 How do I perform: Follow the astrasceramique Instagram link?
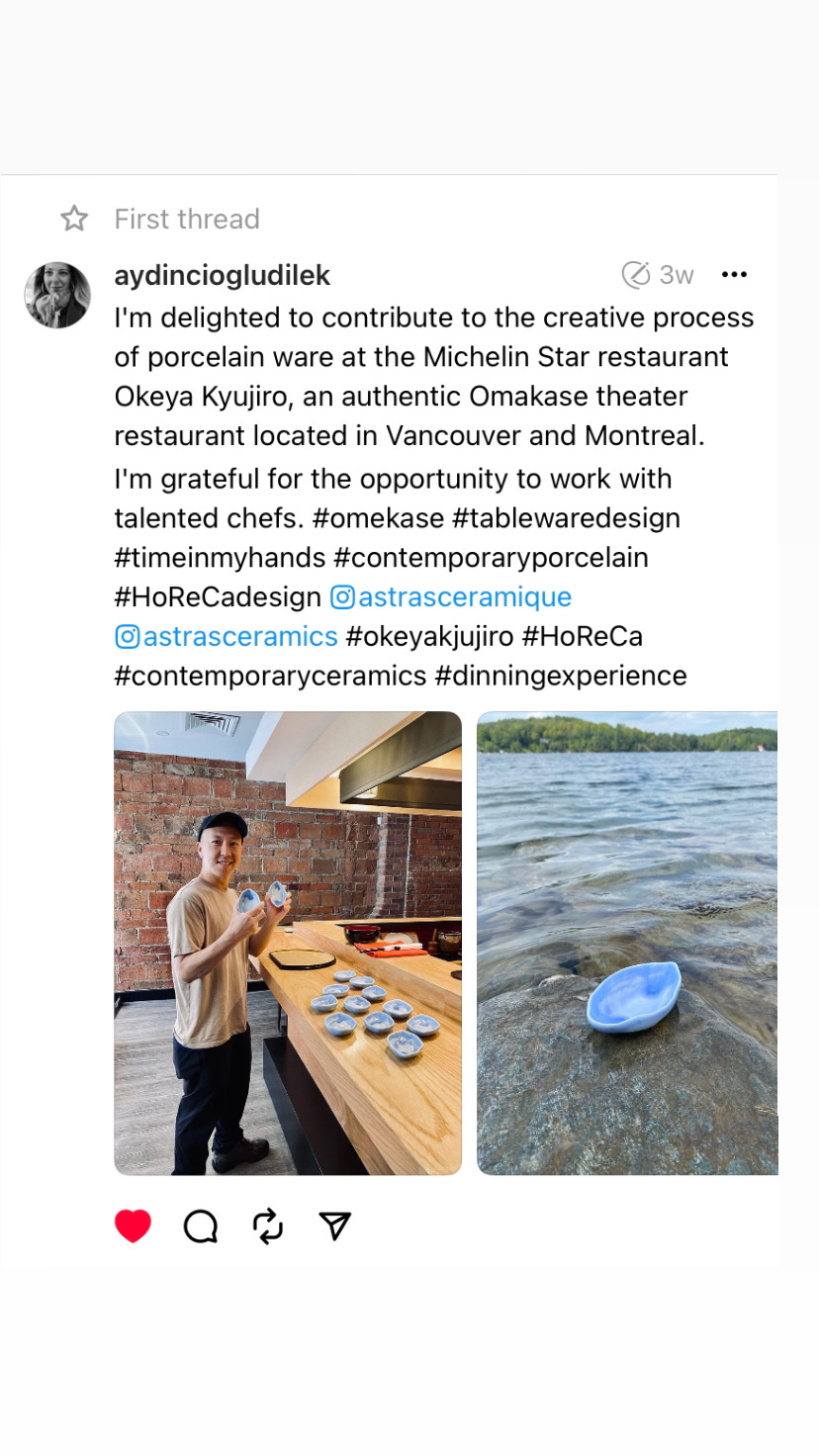[x=464, y=597]
